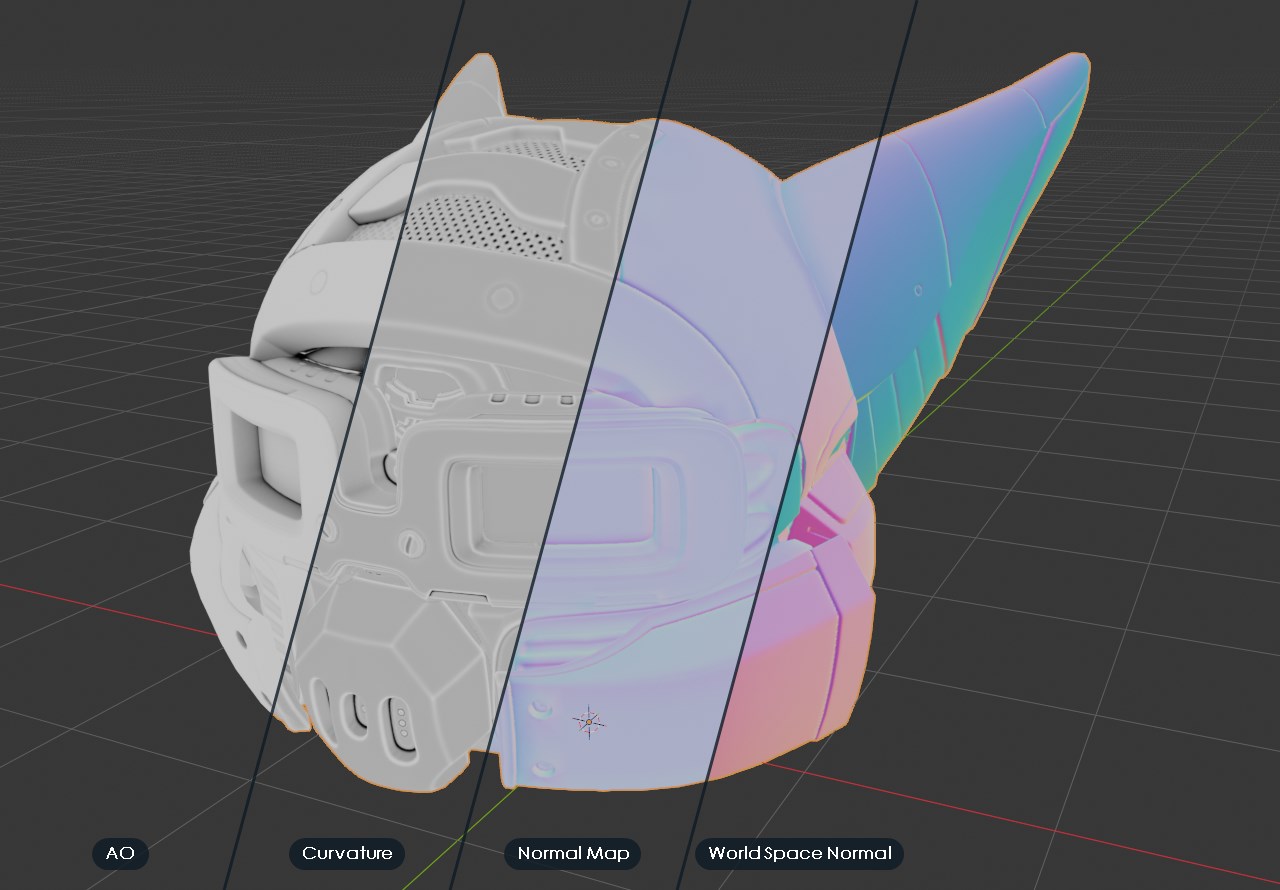
Task: Click the 3D cursor crosshair on the helmet
Action: tap(589, 721)
